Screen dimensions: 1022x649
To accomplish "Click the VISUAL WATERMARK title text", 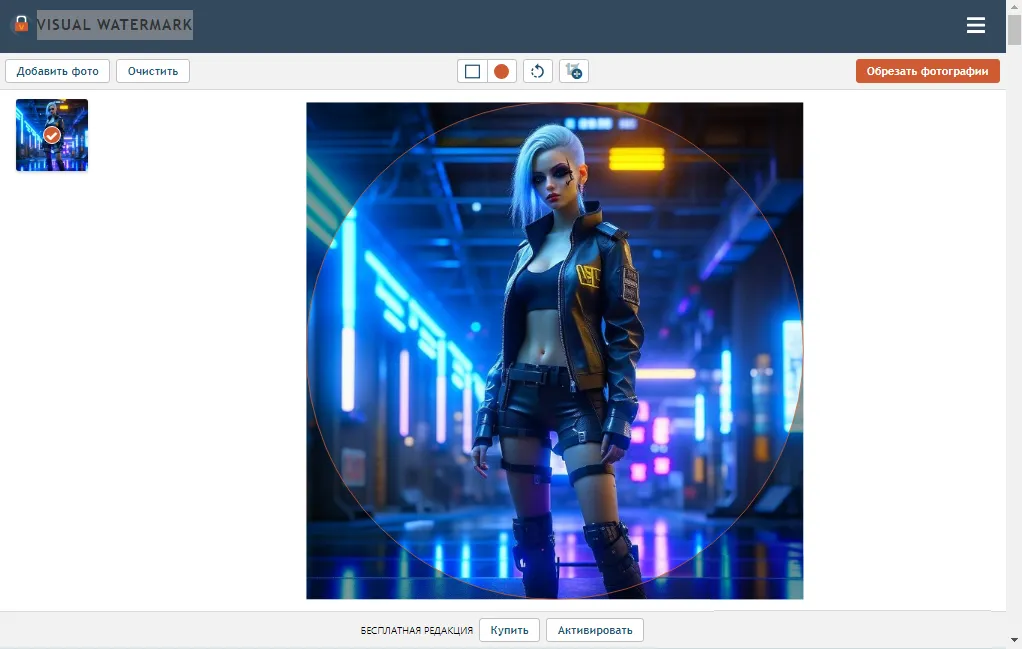I will point(114,24).
